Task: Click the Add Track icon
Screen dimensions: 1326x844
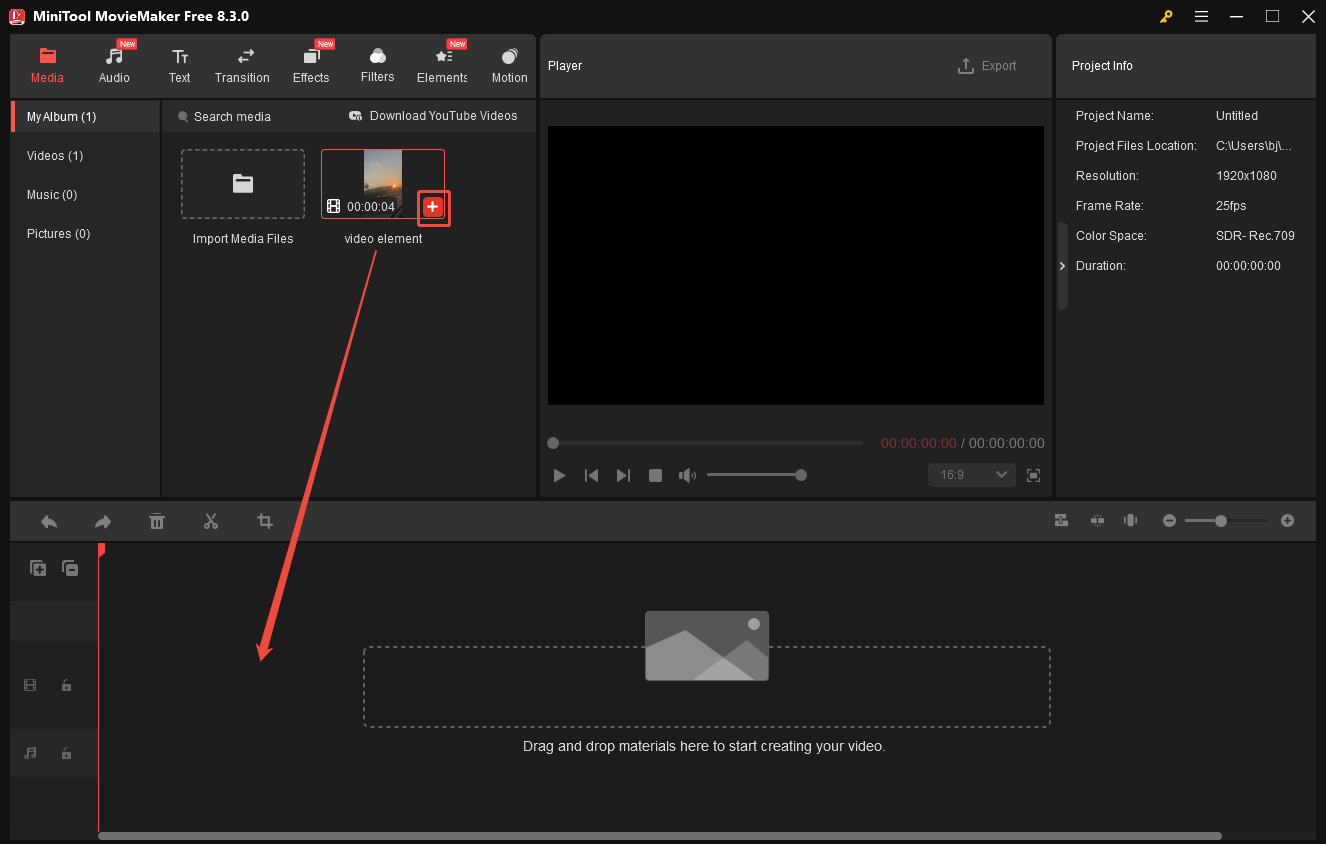Action: pos(38,568)
